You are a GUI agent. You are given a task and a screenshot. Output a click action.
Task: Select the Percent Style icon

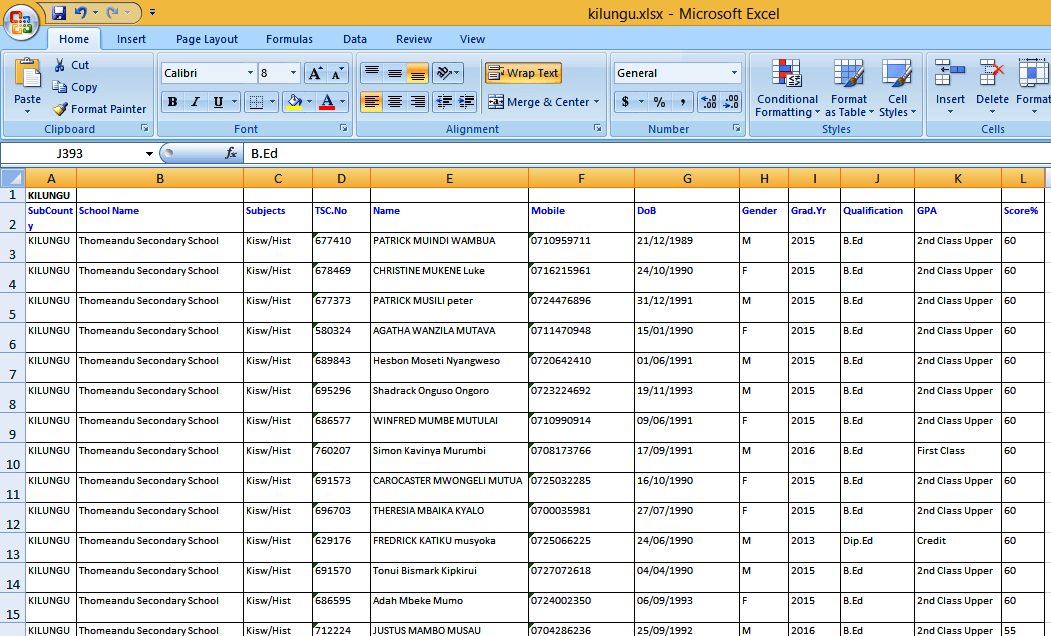pos(659,102)
